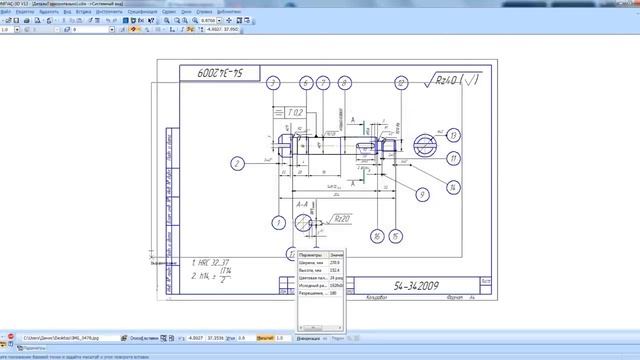Viewport: 640px width, 360px height.
Task: Click the popup scrollbar left arrow
Action: [x=301, y=327]
